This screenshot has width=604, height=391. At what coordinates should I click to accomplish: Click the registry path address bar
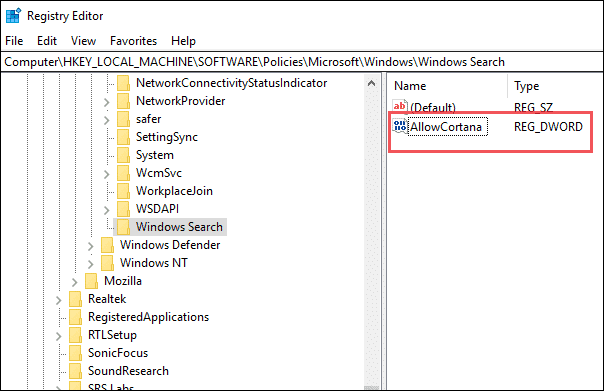[x=302, y=62]
